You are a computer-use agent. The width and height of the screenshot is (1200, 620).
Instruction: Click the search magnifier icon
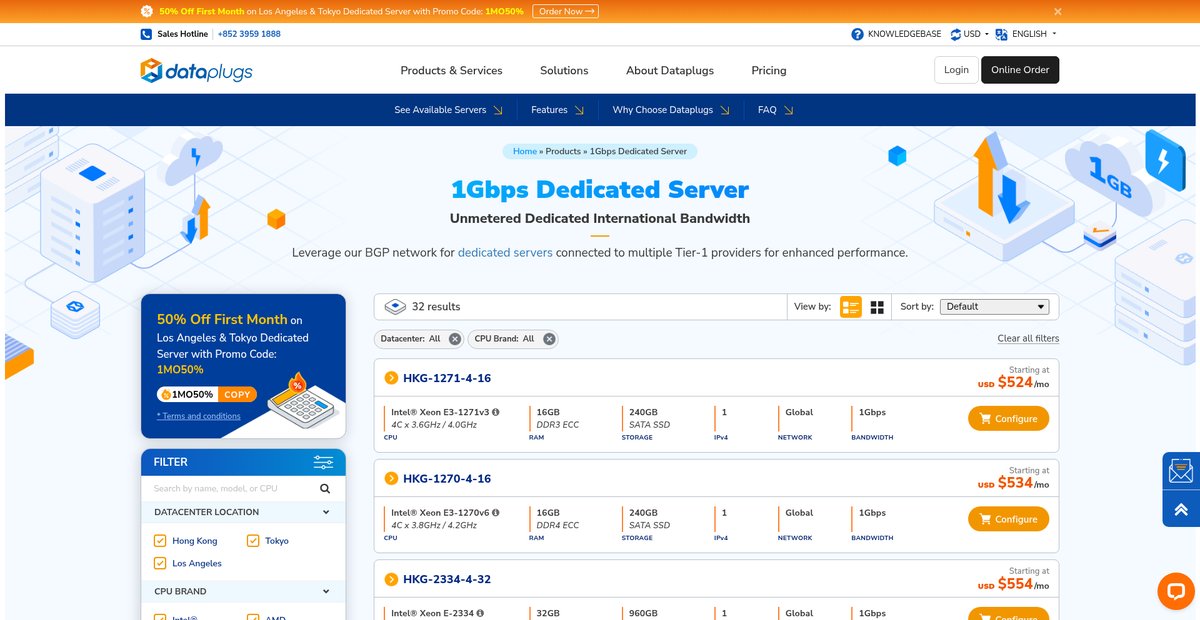tap(325, 489)
